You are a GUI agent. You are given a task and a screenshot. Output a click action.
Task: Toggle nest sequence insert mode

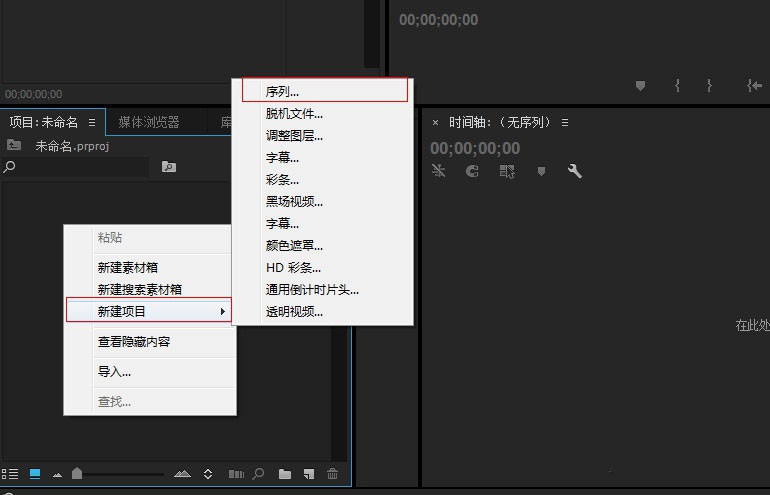click(439, 171)
